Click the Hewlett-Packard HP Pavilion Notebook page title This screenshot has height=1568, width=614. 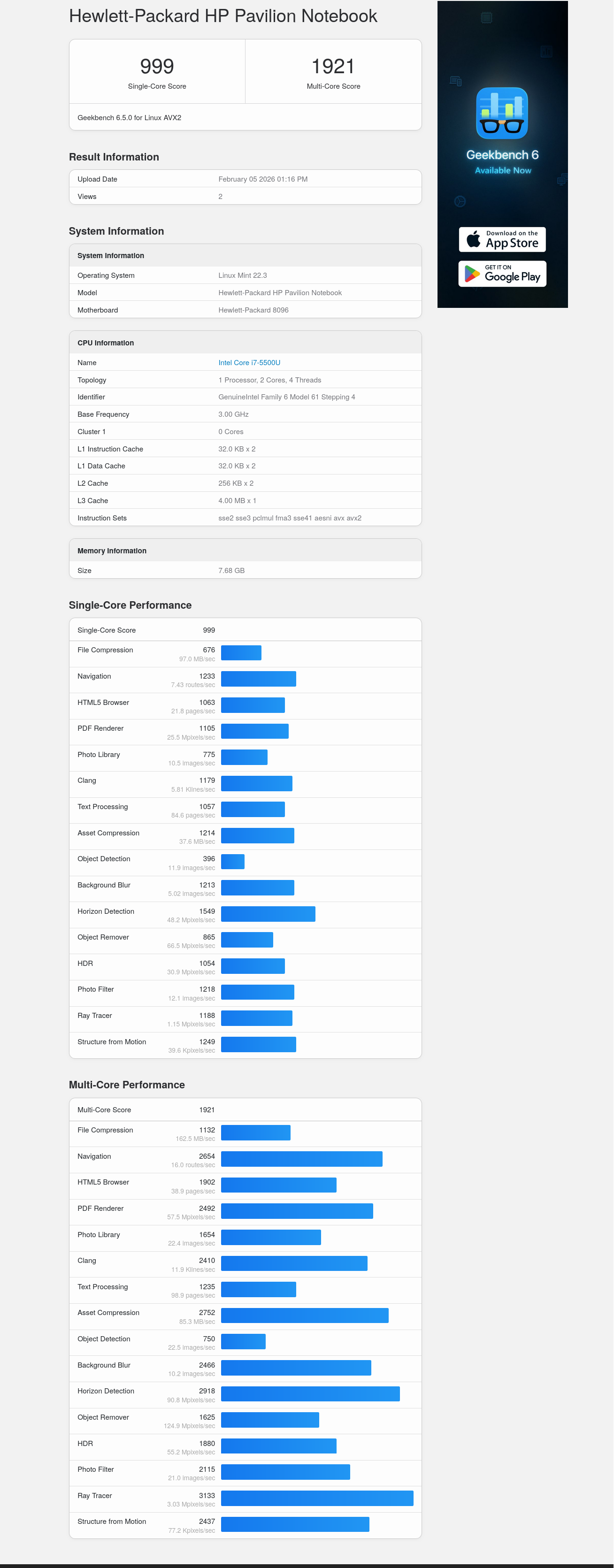coord(223,16)
